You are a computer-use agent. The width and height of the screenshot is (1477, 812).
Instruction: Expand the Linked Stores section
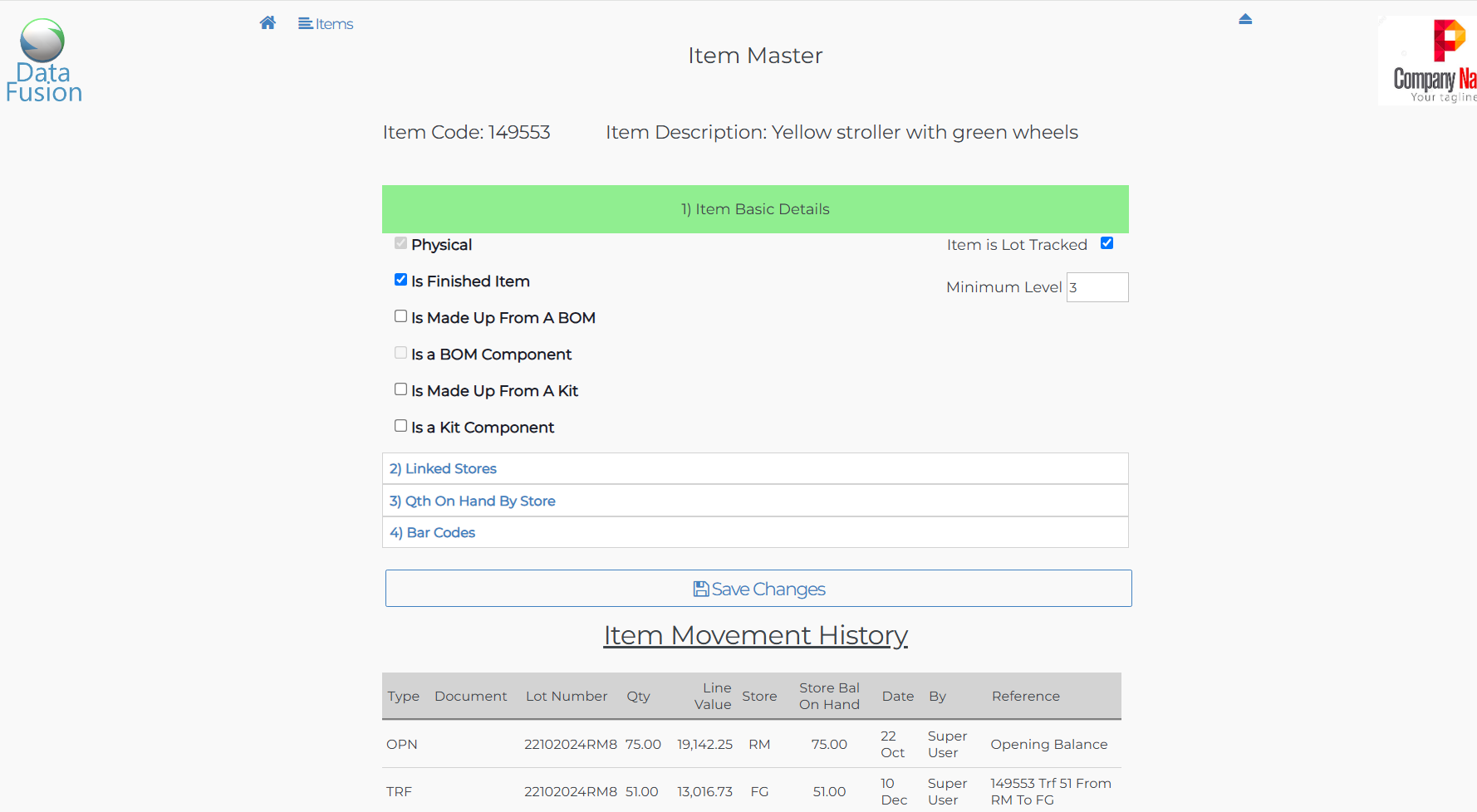tap(443, 469)
